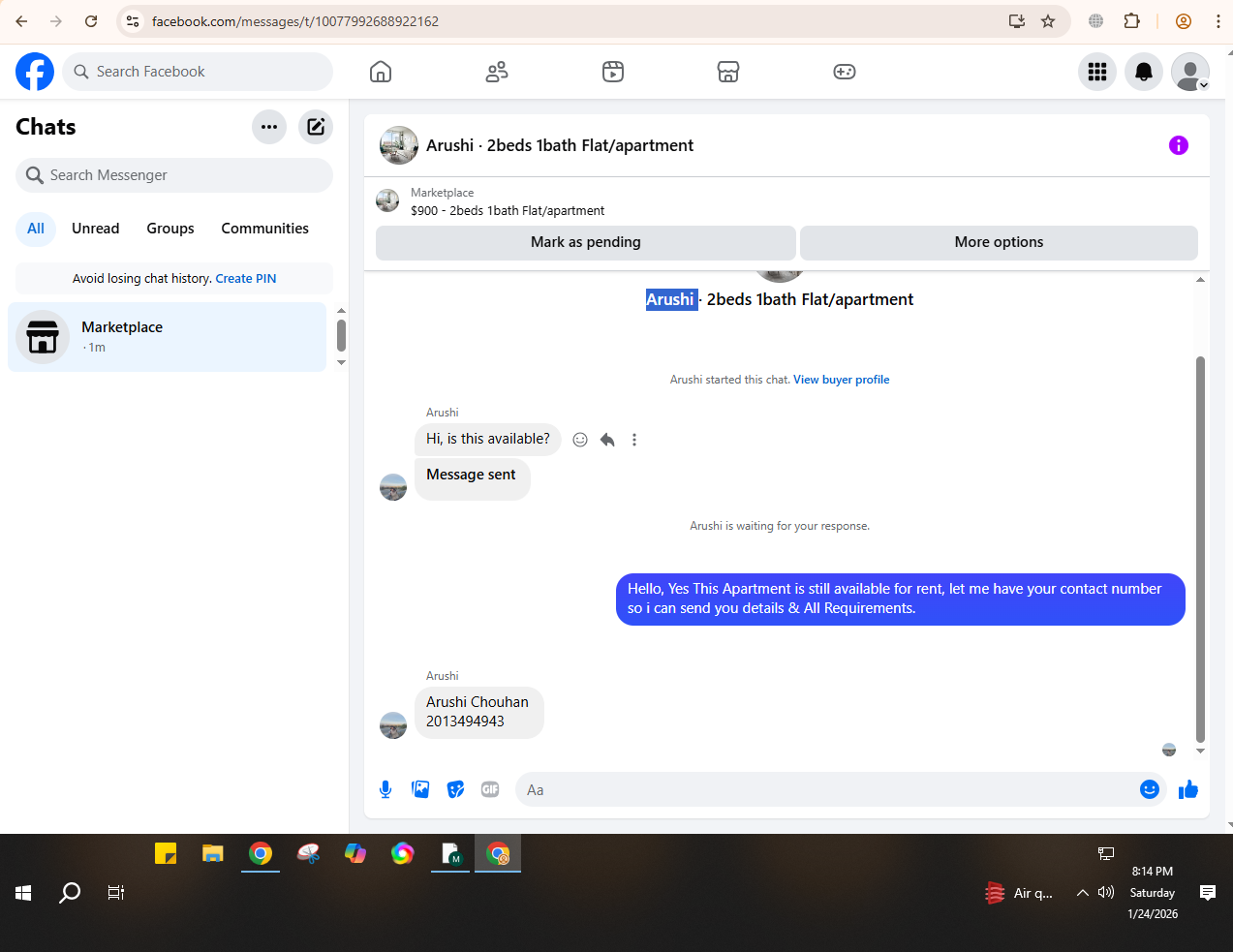Viewport: 1233px width, 952px height.
Task: Click the 'Arushi Chouhan 2013494943' message
Action: (478, 712)
